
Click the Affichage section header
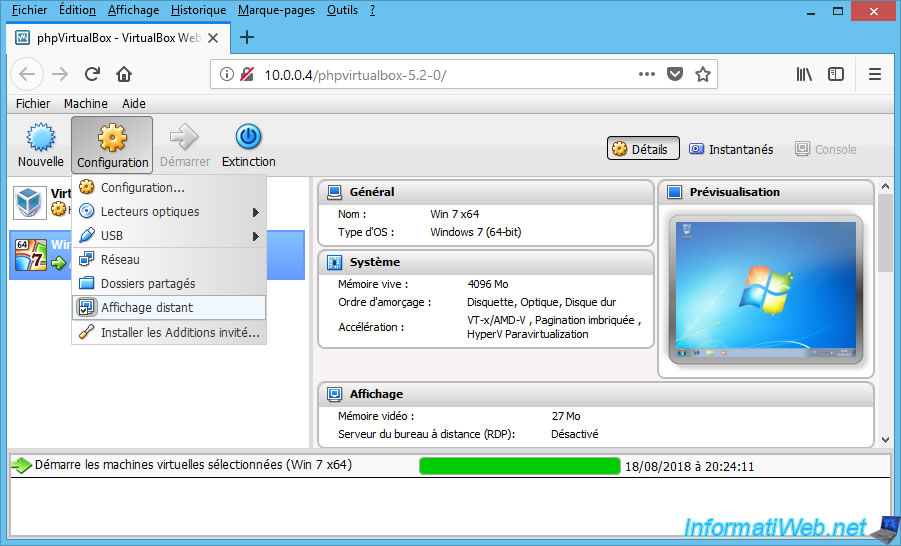(x=595, y=394)
